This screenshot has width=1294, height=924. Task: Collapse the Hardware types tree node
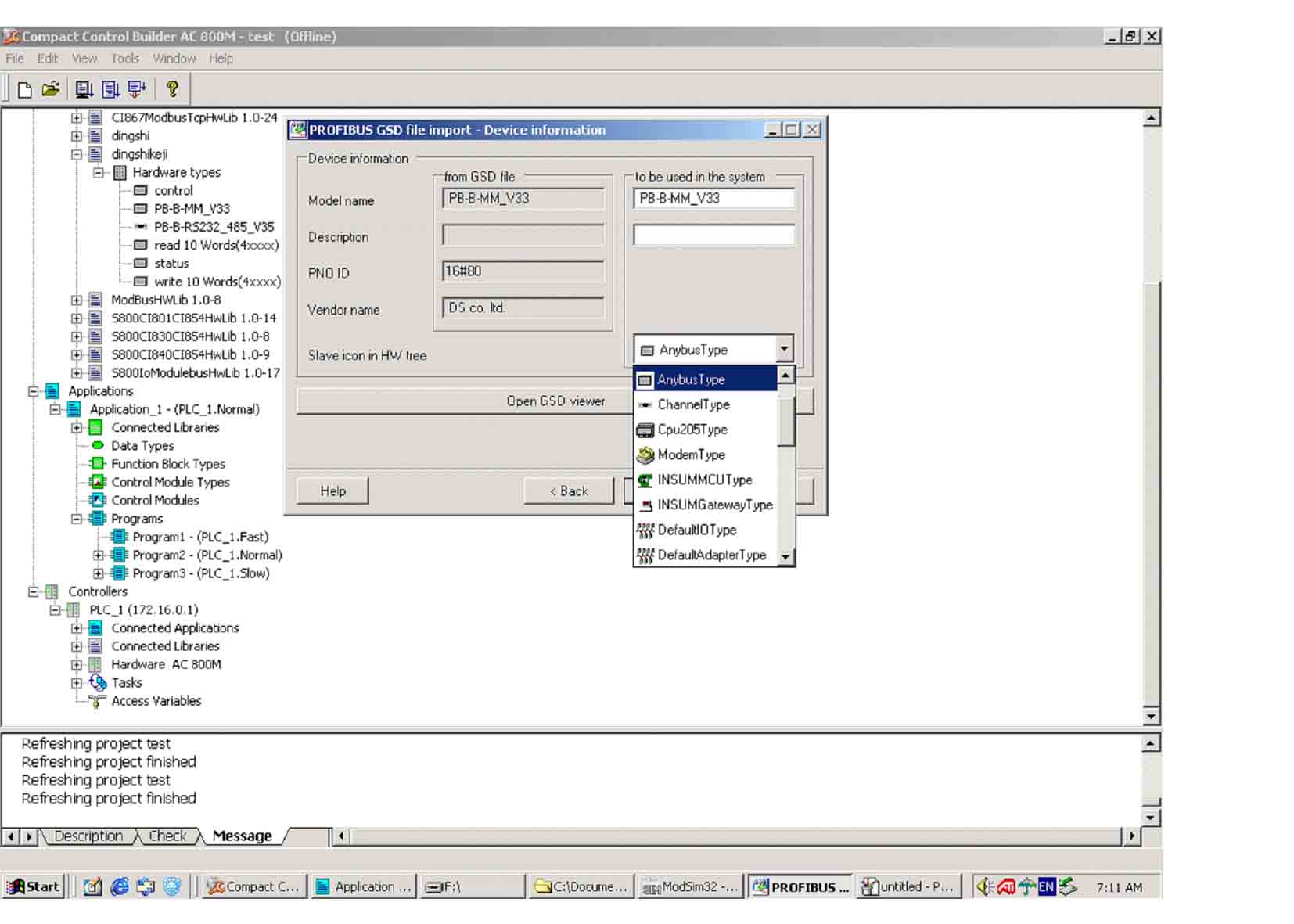[99, 172]
